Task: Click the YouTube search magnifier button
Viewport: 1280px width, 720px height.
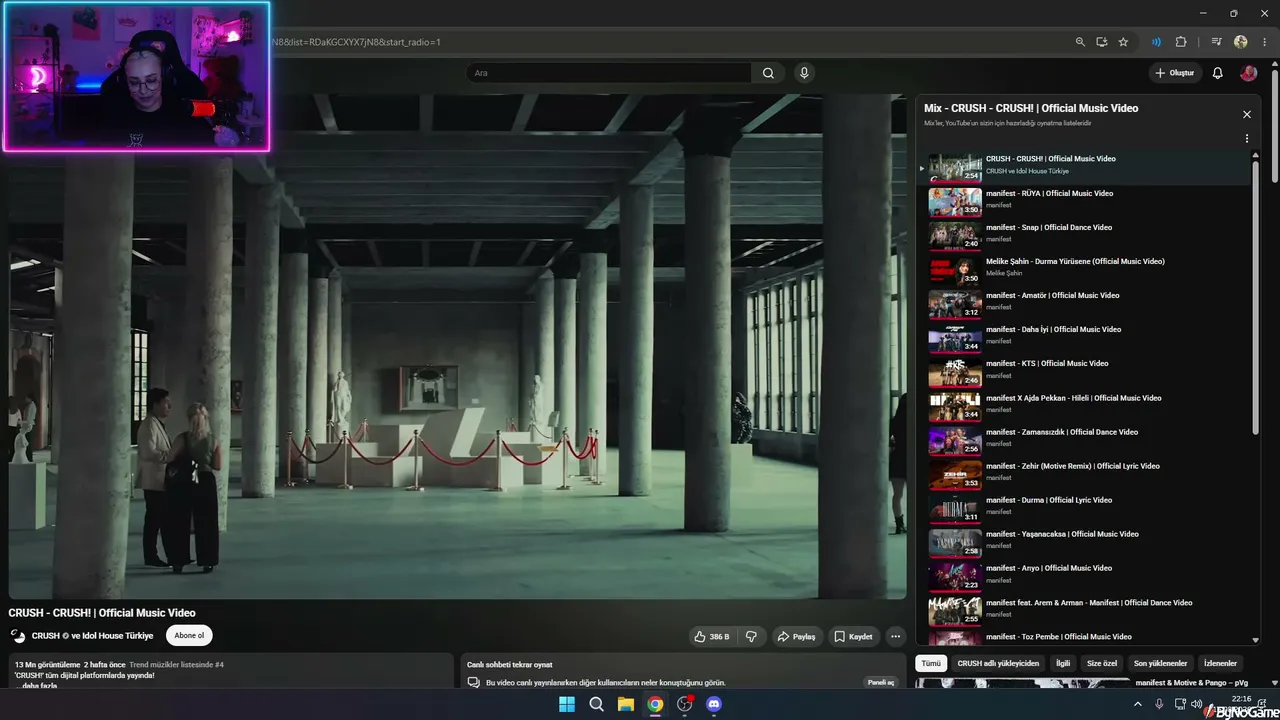Action: (768, 73)
